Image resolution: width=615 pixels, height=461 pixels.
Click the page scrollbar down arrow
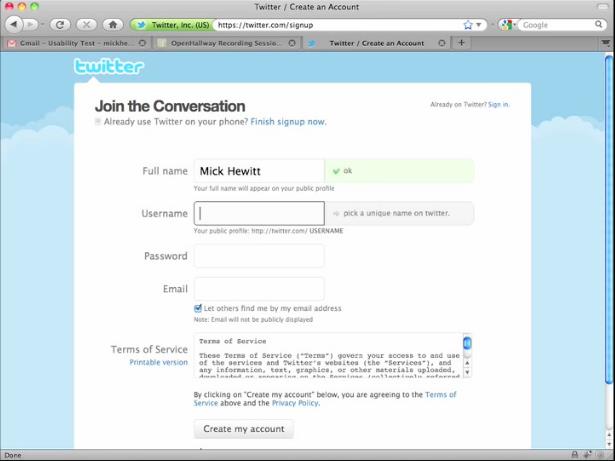(x=609, y=444)
